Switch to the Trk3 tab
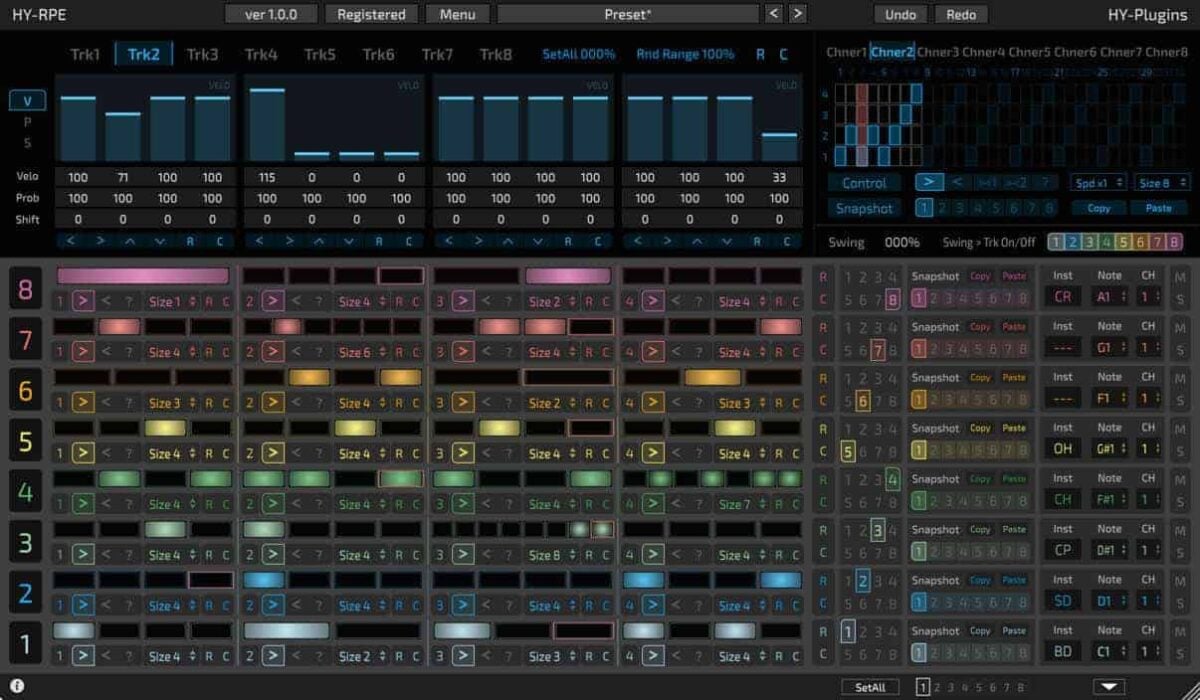Image resolution: width=1200 pixels, height=700 pixels. [202, 54]
